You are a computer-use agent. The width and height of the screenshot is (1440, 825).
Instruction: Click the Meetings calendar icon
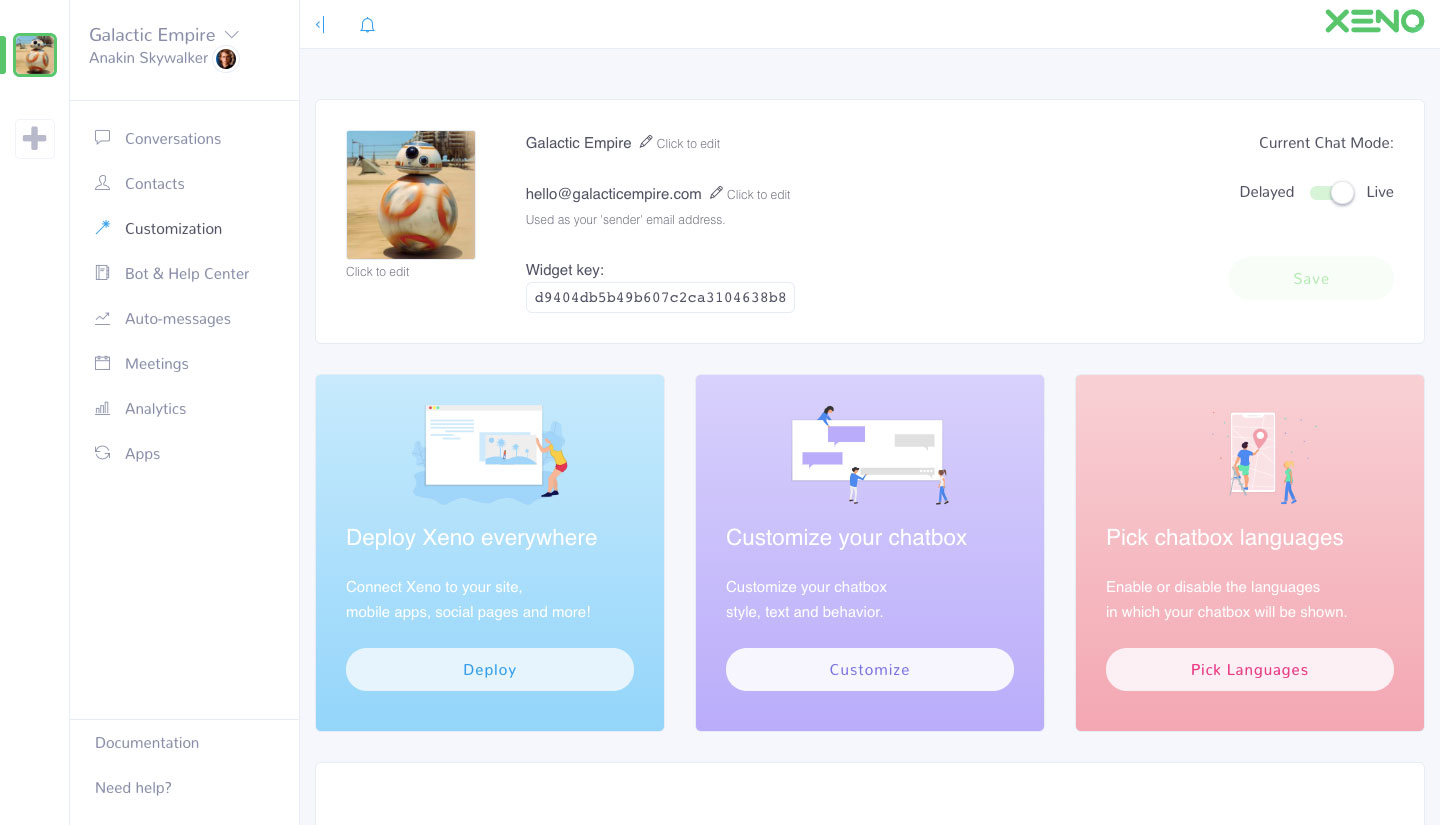102,363
